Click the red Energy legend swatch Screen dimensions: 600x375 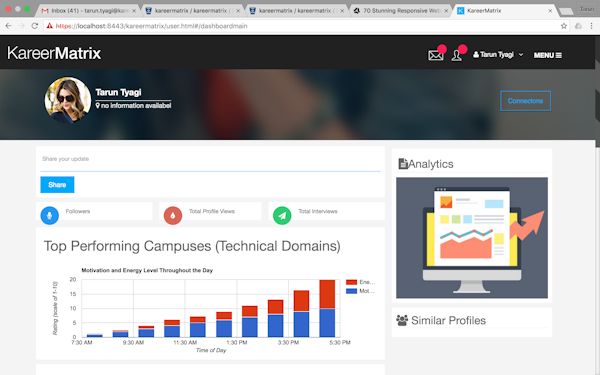pyautogui.click(x=351, y=282)
